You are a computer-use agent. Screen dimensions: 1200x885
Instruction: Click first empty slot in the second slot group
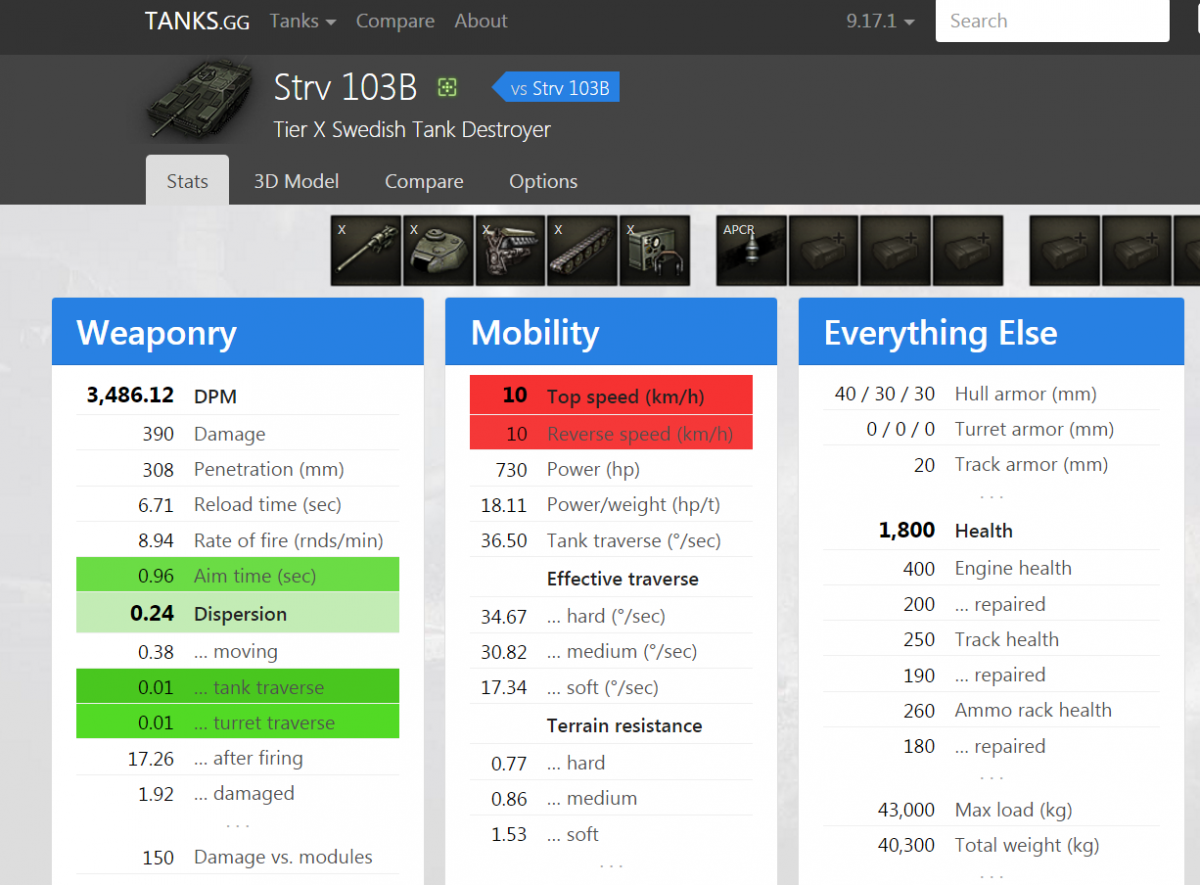coord(1065,251)
